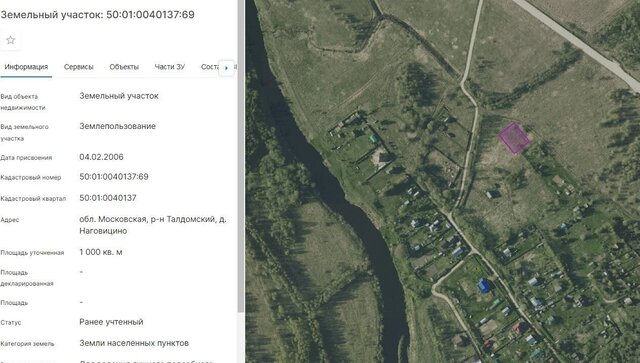Viewport: 640px width, 363px height.
Task: Open the Информация tab
Action: (26, 67)
